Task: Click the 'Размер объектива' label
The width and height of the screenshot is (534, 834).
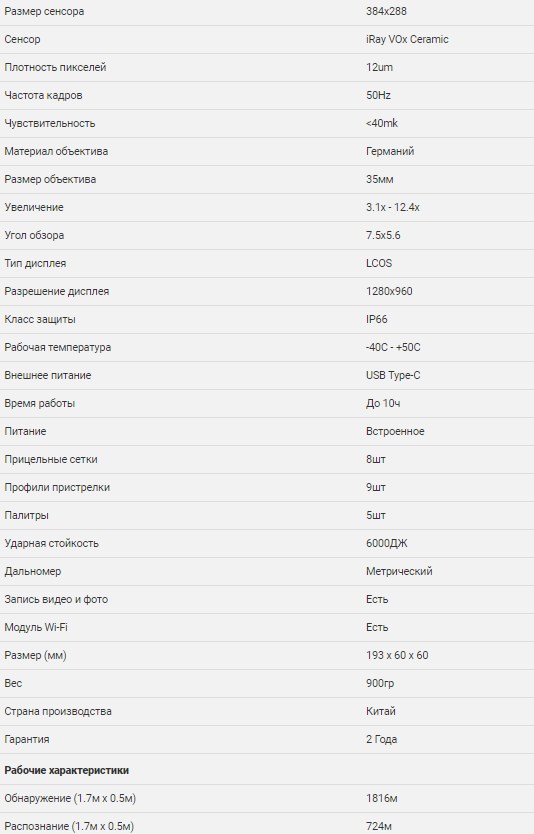Action: coord(51,179)
